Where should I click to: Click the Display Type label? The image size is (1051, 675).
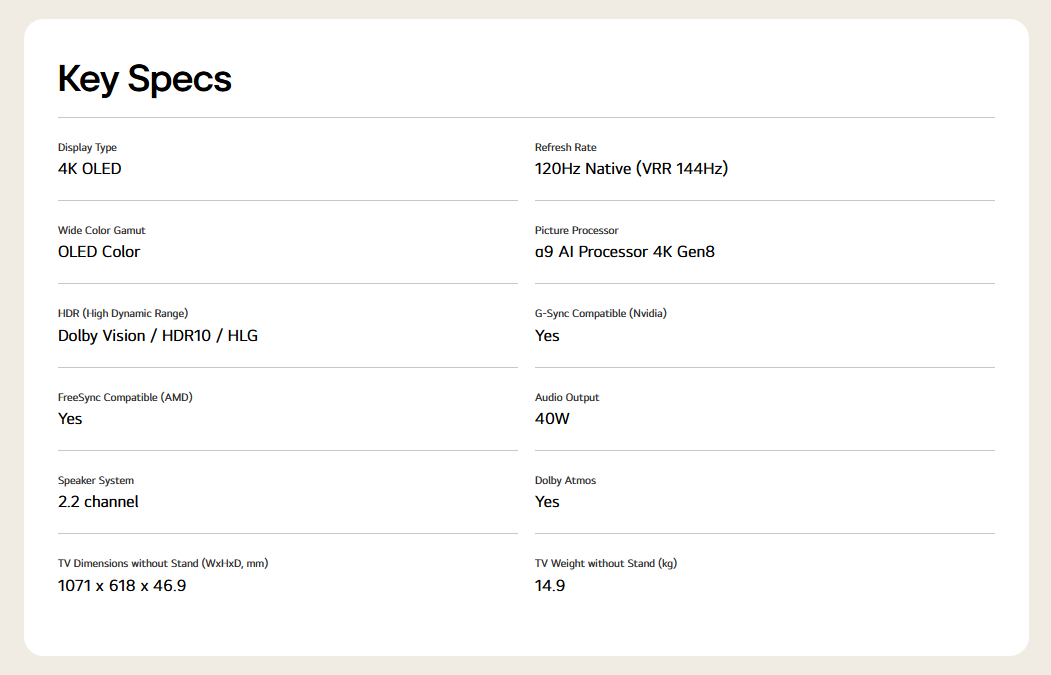tap(87, 147)
